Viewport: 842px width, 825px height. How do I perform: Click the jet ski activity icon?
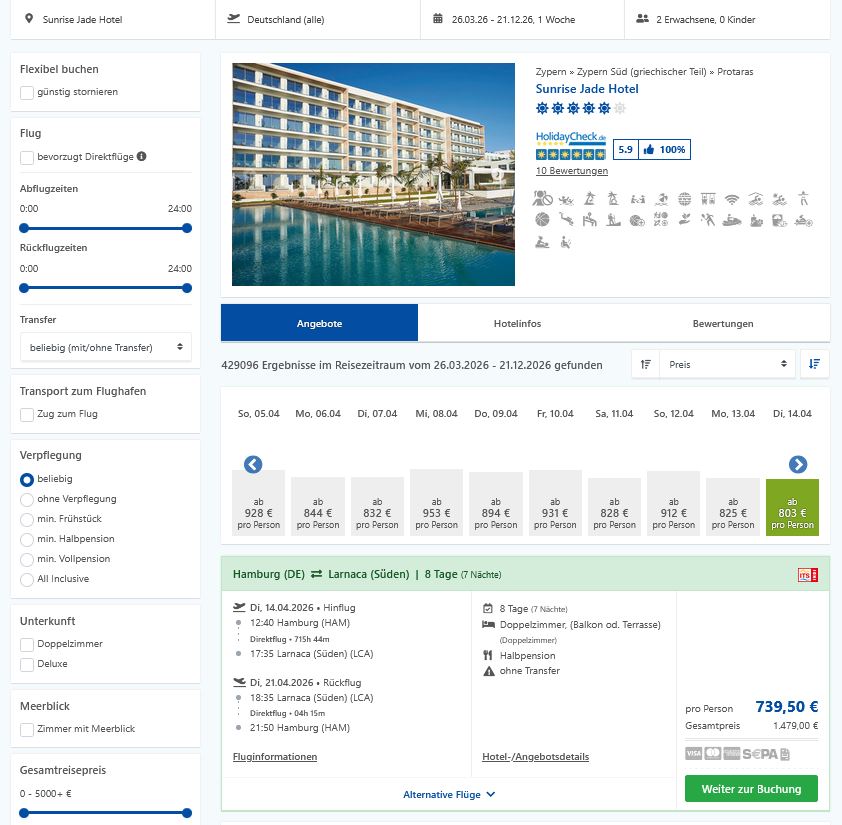click(730, 220)
